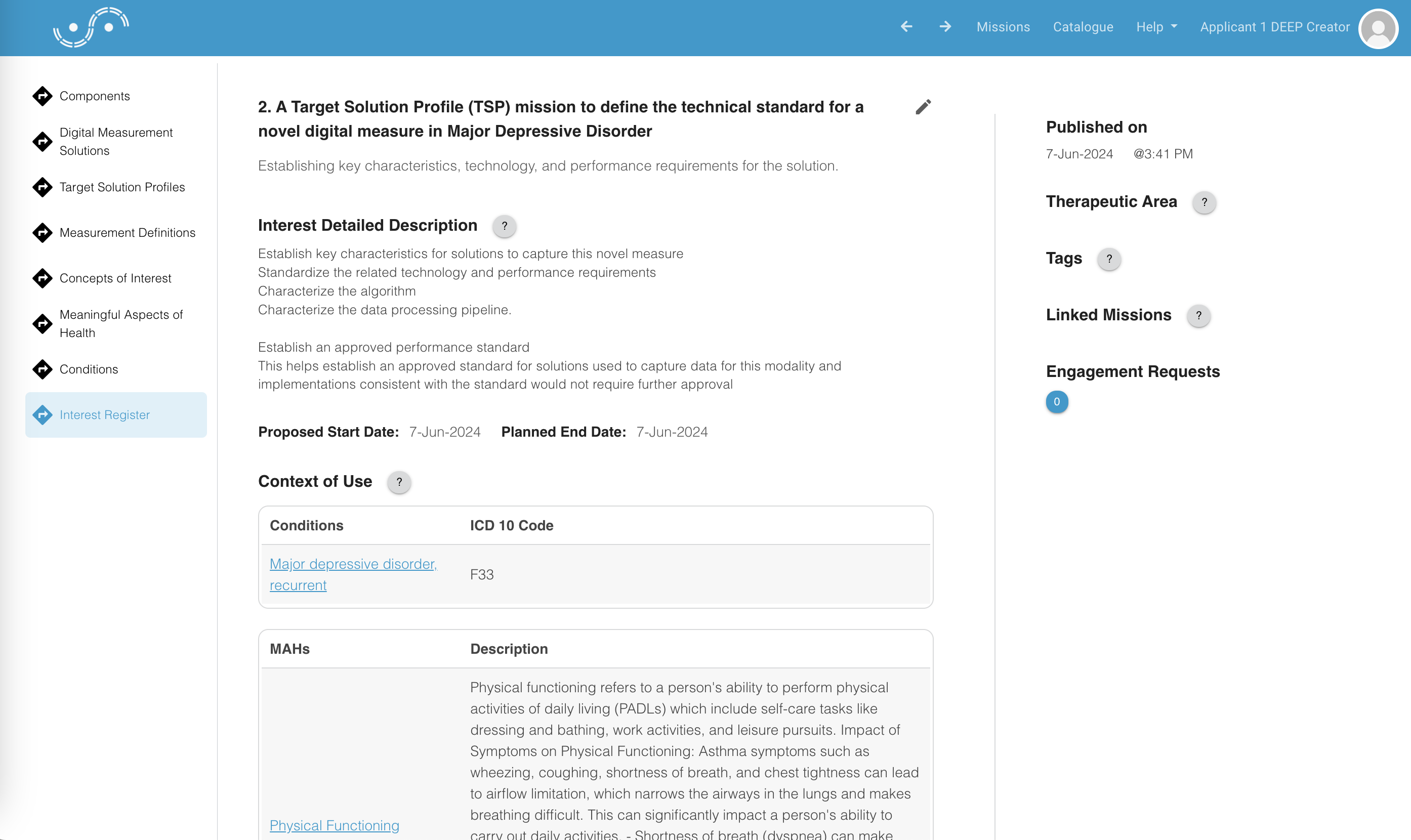1411x840 pixels.
Task: Navigate to Measurement Definitions
Action: pos(128,233)
